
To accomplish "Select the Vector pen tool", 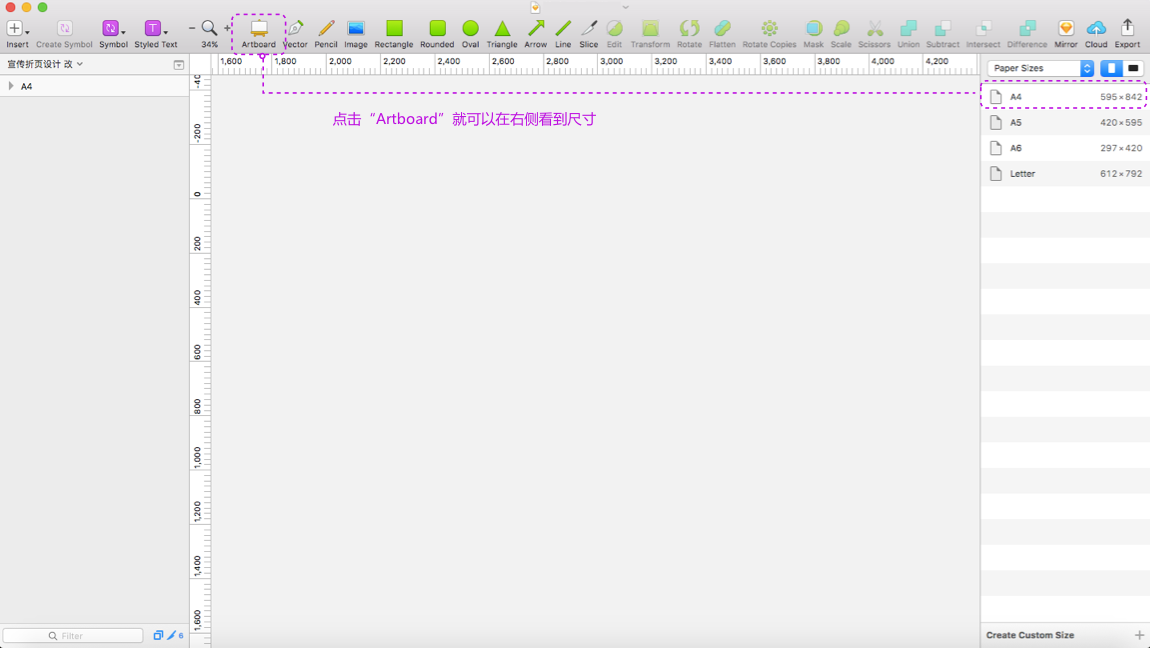I will tap(295, 33).
